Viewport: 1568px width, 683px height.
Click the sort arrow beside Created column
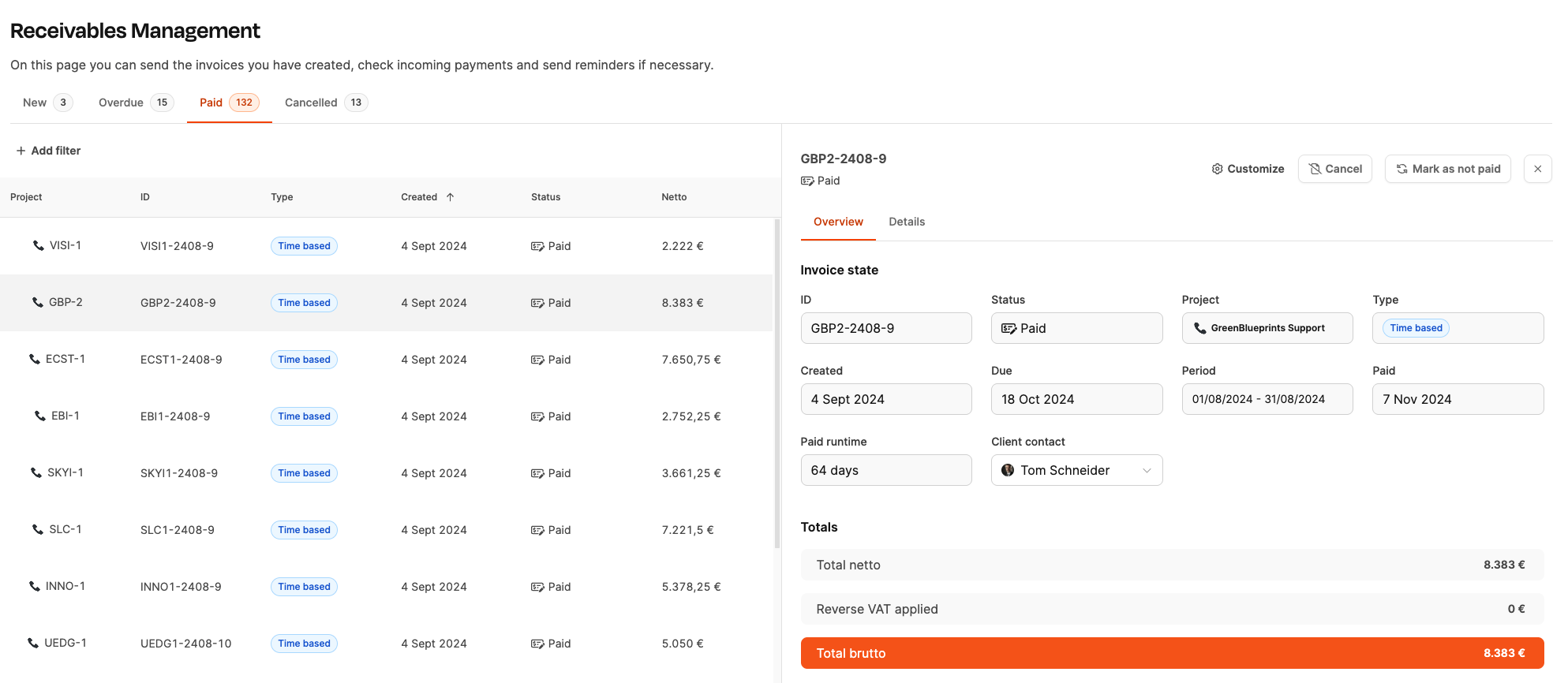pyautogui.click(x=450, y=197)
